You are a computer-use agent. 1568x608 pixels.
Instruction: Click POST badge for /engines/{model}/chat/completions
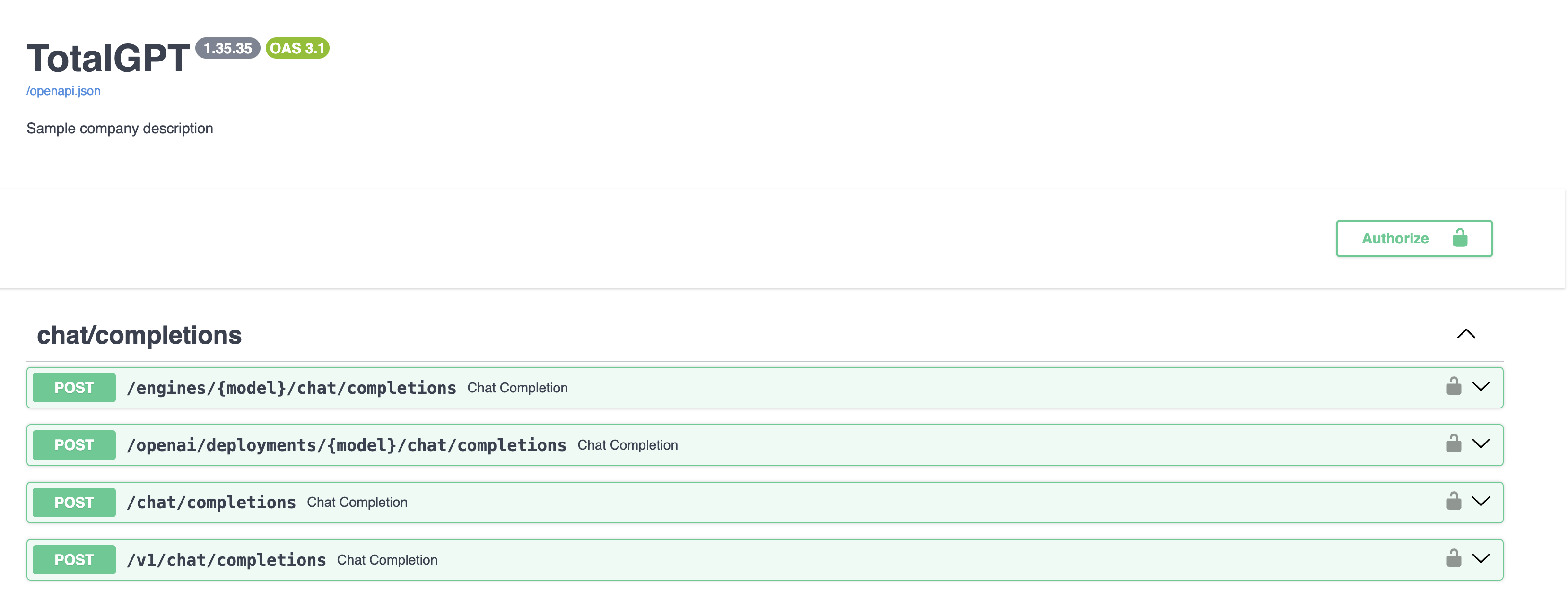pyautogui.click(x=74, y=388)
